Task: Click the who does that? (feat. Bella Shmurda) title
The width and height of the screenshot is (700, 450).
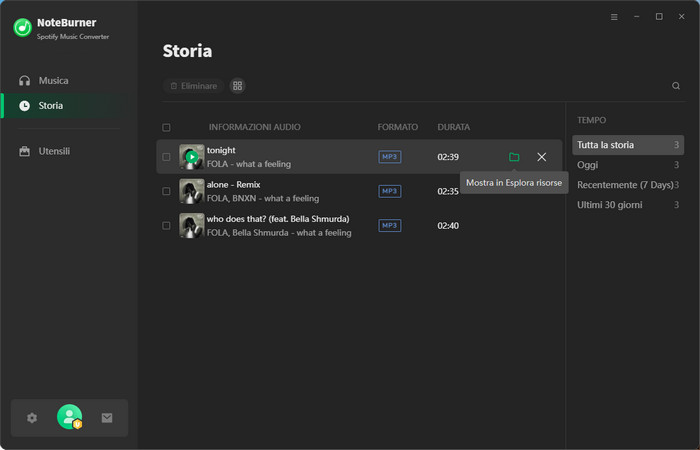Action: coord(278,219)
